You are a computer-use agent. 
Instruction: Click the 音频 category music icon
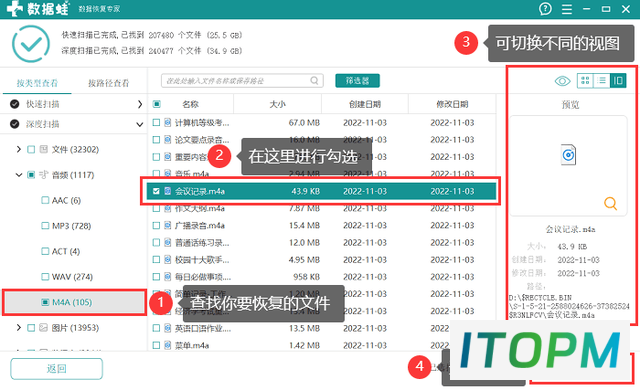pos(44,175)
